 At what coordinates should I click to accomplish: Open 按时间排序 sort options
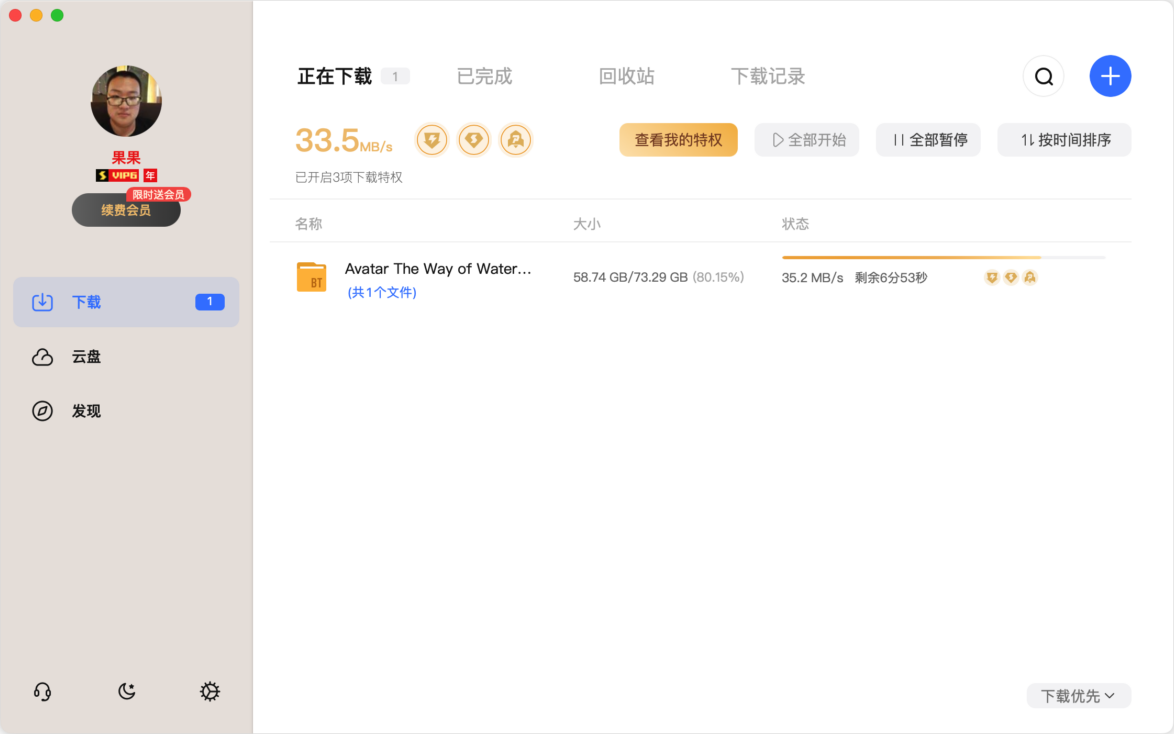click(x=1064, y=140)
